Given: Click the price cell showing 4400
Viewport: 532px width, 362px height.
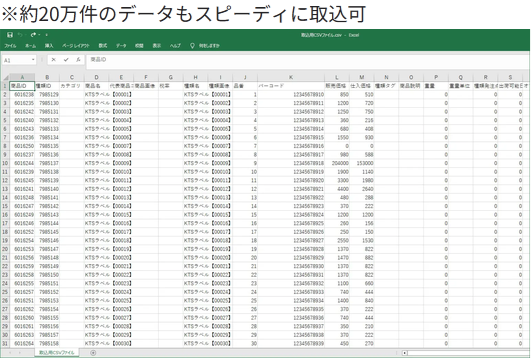Looking at the screenshot, I should tap(337, 189).
